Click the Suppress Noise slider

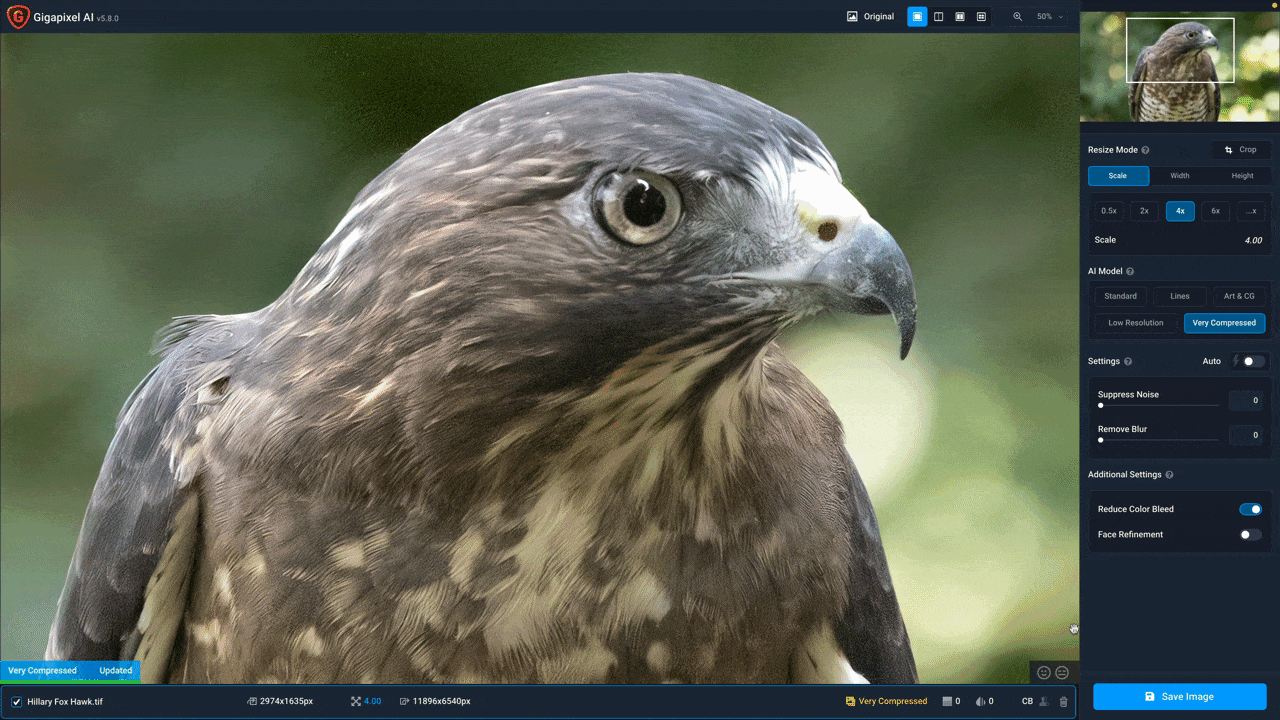(1158, 406)
